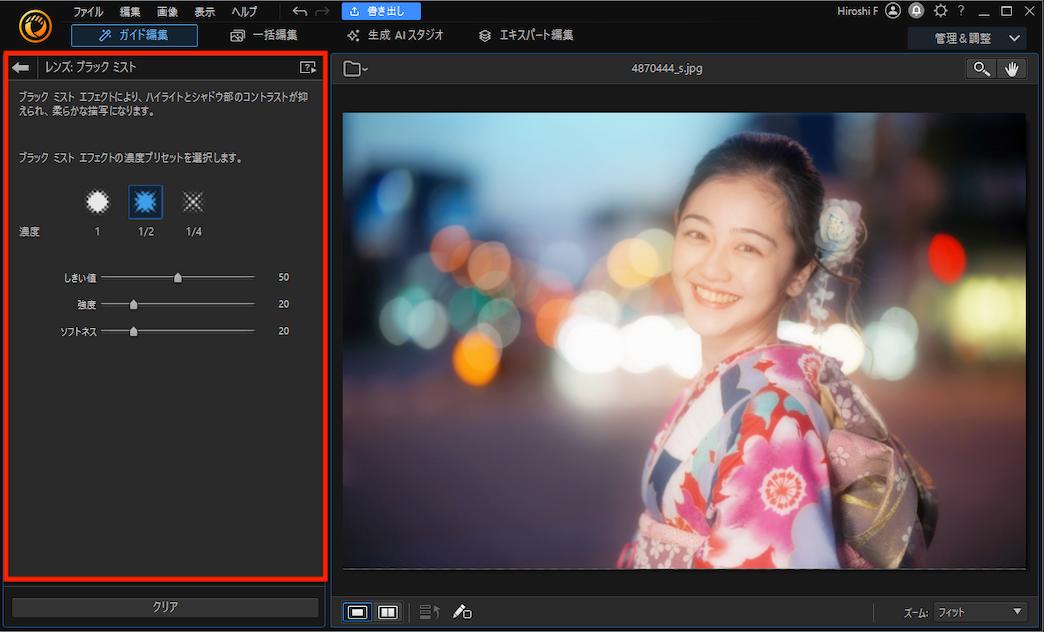Open the tutorial icon in panel header
The height and width of the screenshot is (632, 1044).
click(308, 67)
